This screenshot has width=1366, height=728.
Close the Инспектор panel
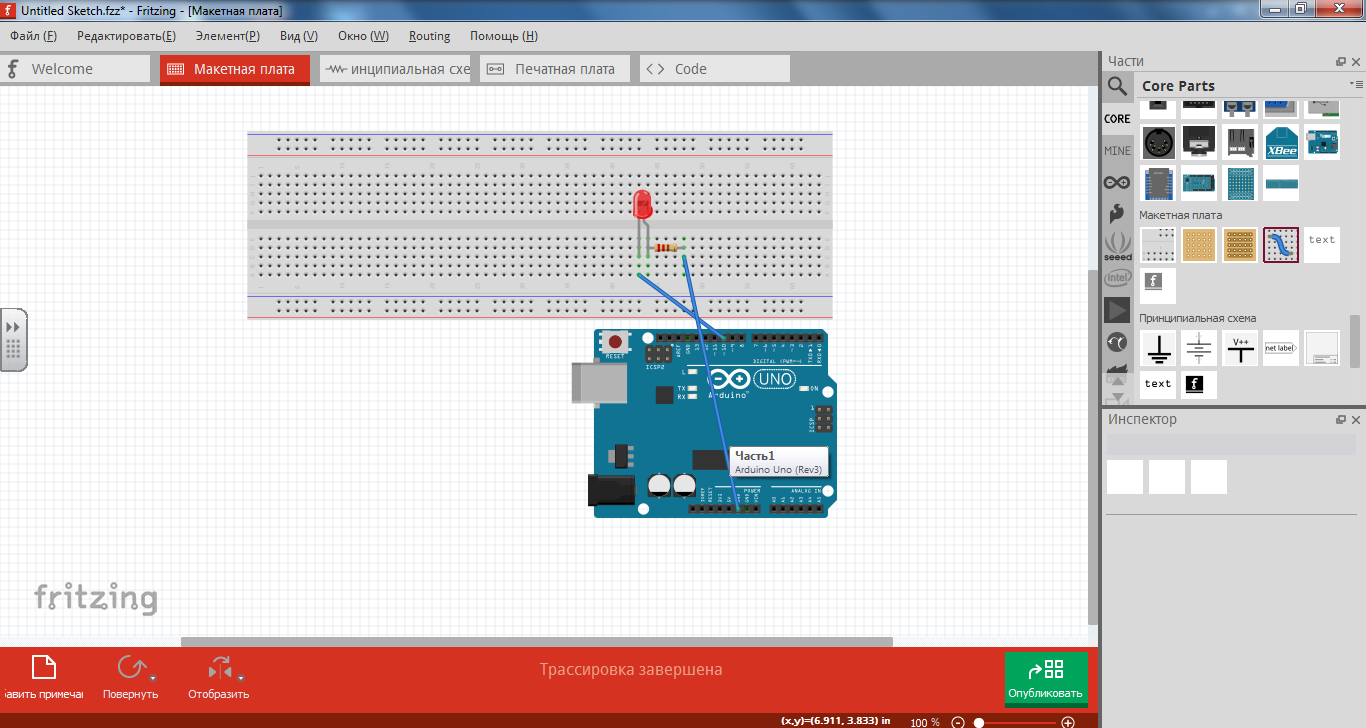[x=1355, y=420]
